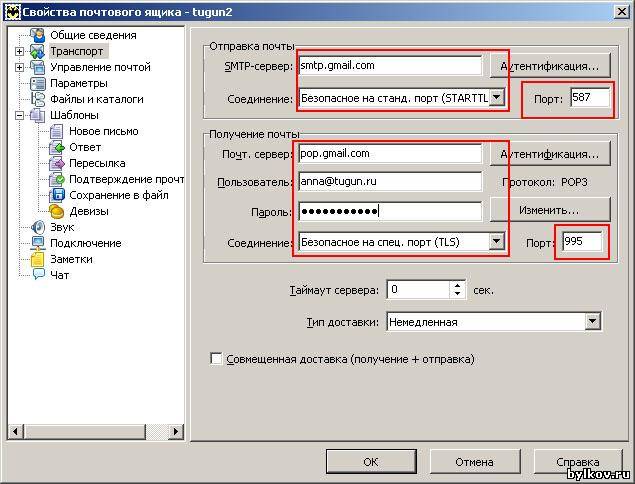635x484 pixels.
Task: Collapse the Шаблоны tree node
Action: click(19, 115)
